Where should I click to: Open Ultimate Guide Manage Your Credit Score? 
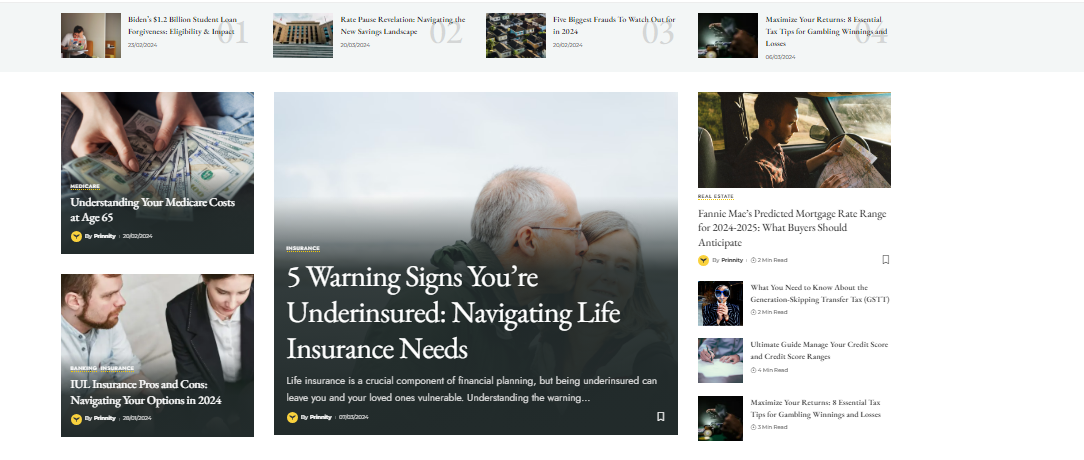[819, 351]
